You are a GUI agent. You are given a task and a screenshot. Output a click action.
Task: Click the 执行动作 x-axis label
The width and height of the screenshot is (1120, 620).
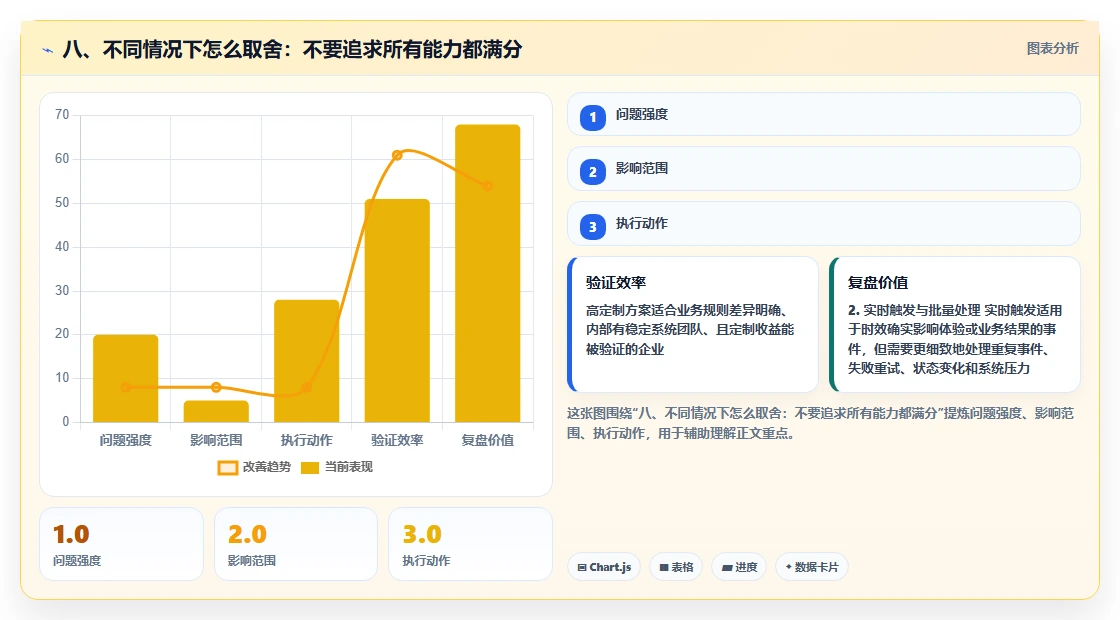(x=306, y=440)
